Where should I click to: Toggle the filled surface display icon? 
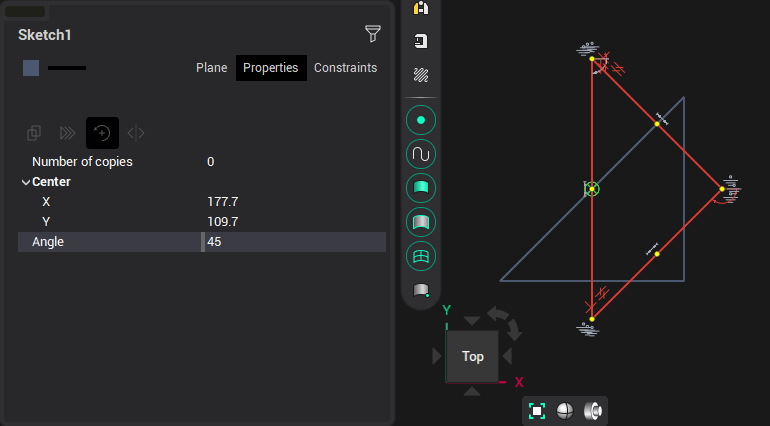coord(421,188)
